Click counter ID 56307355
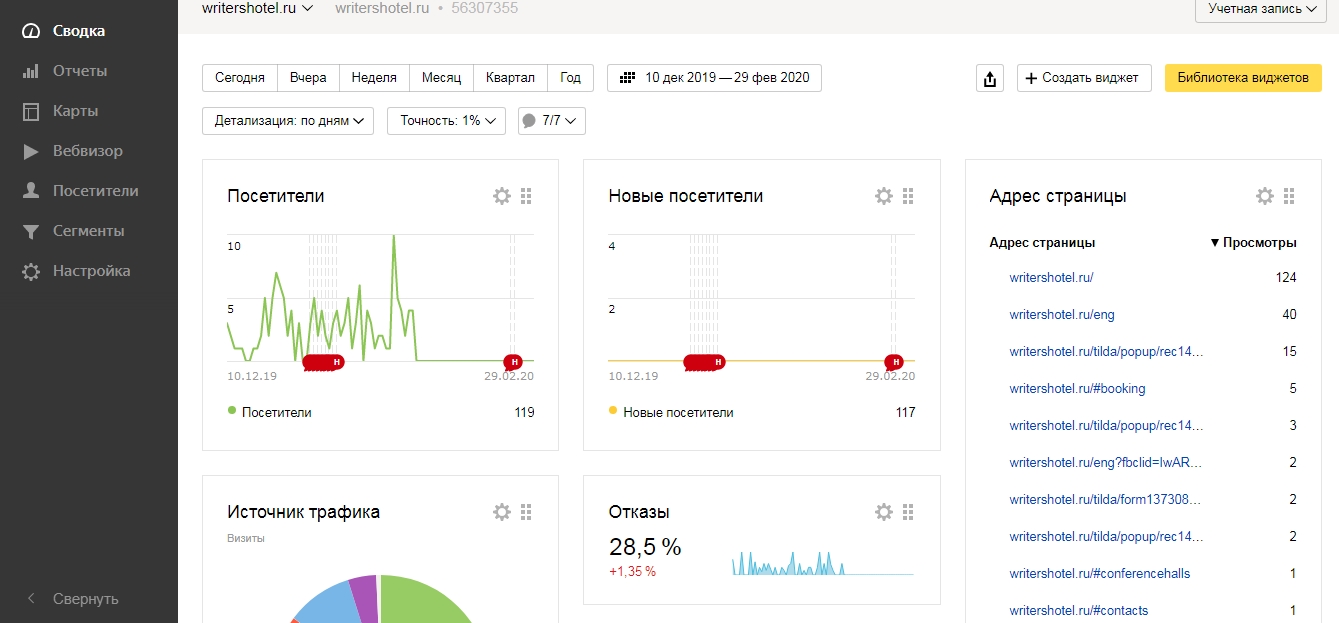Screen dimensions: 1339x623 [x=485, y=8]
